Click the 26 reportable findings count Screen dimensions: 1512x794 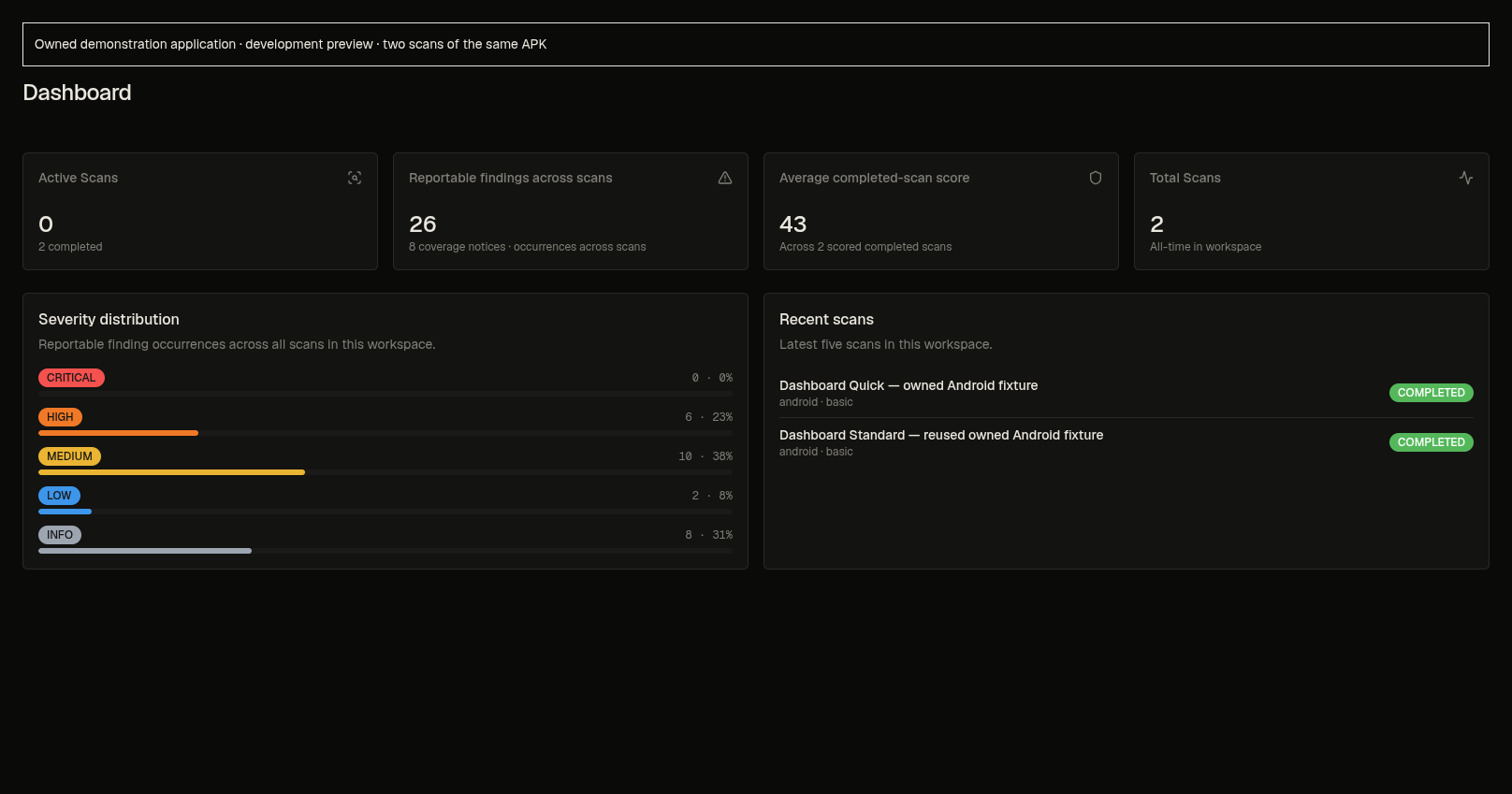click(x=422, y=224)
